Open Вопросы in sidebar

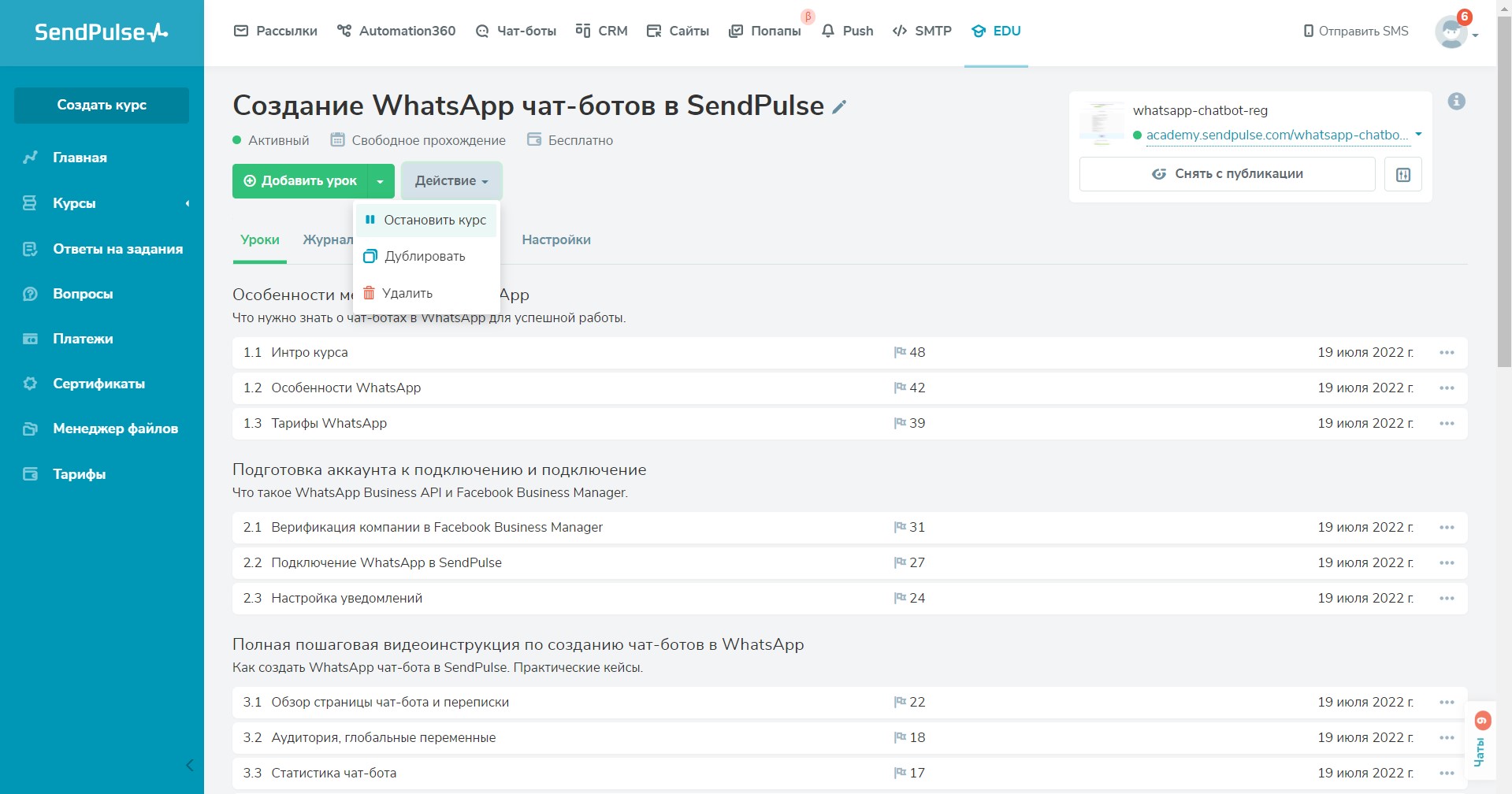pos(83,294)
